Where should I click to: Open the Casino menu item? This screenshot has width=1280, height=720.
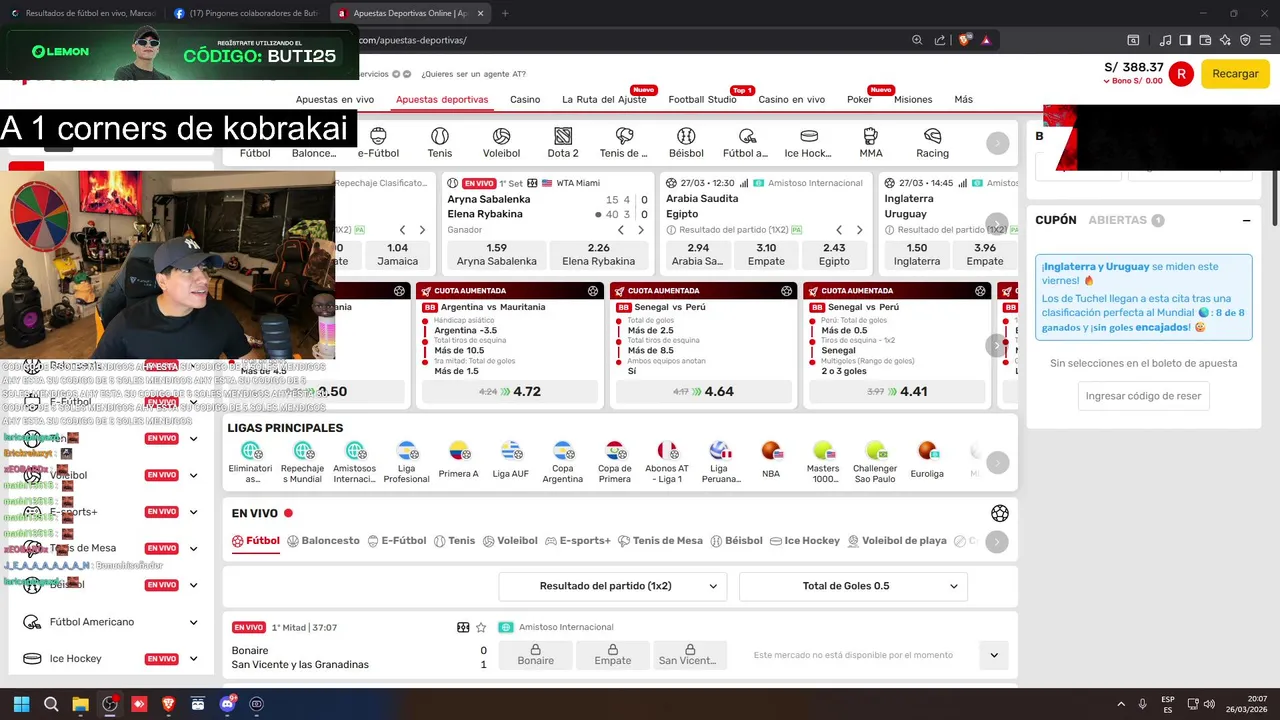525,99
